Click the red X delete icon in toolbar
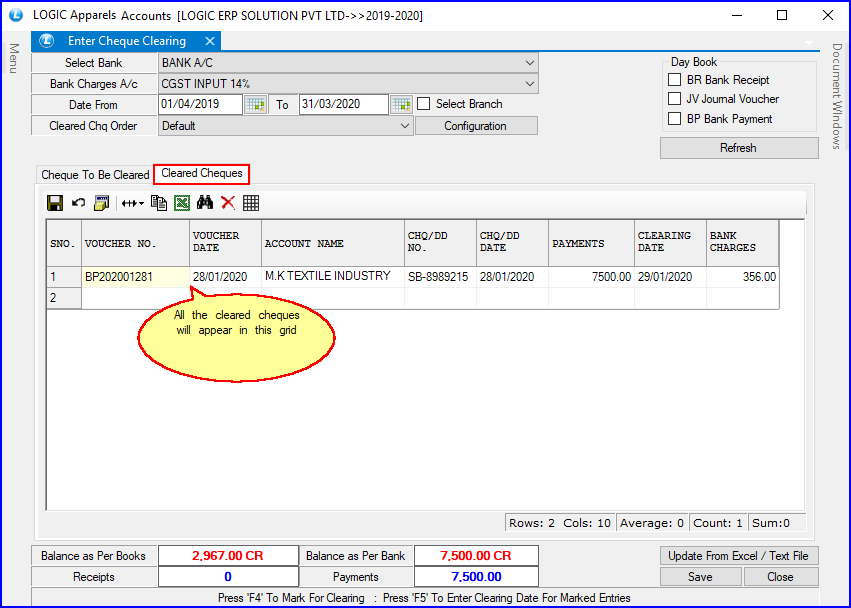Screen dimensions: 851x608 (228, 203)
